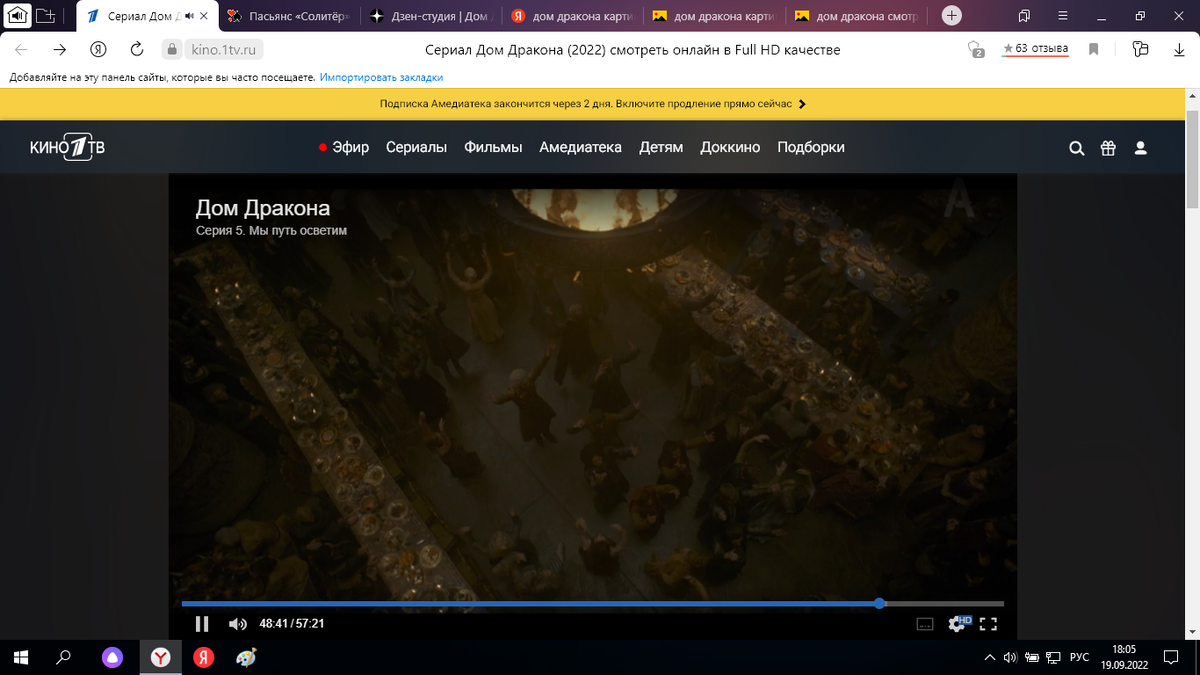Open the browser hamburger menu
1200x675 pixels.
1062,16
